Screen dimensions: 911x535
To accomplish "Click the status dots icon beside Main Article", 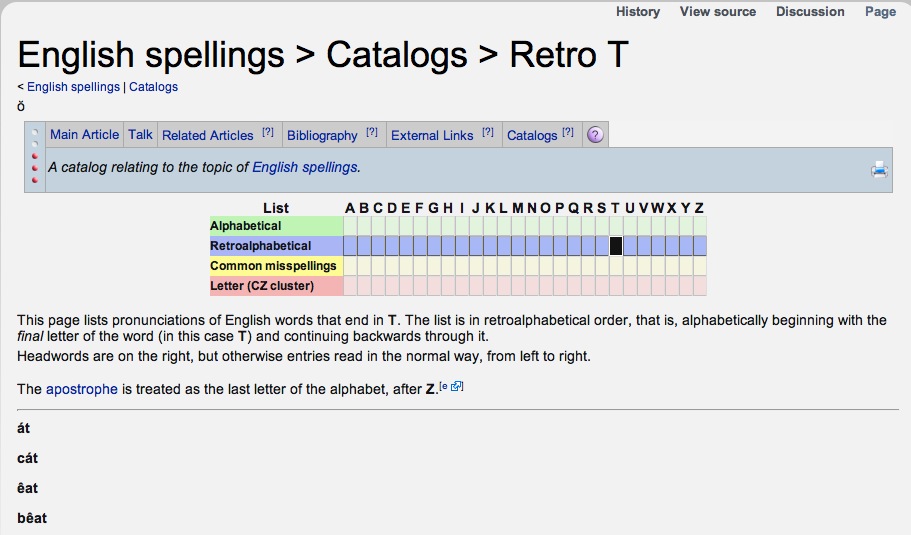I will (36, 135).
